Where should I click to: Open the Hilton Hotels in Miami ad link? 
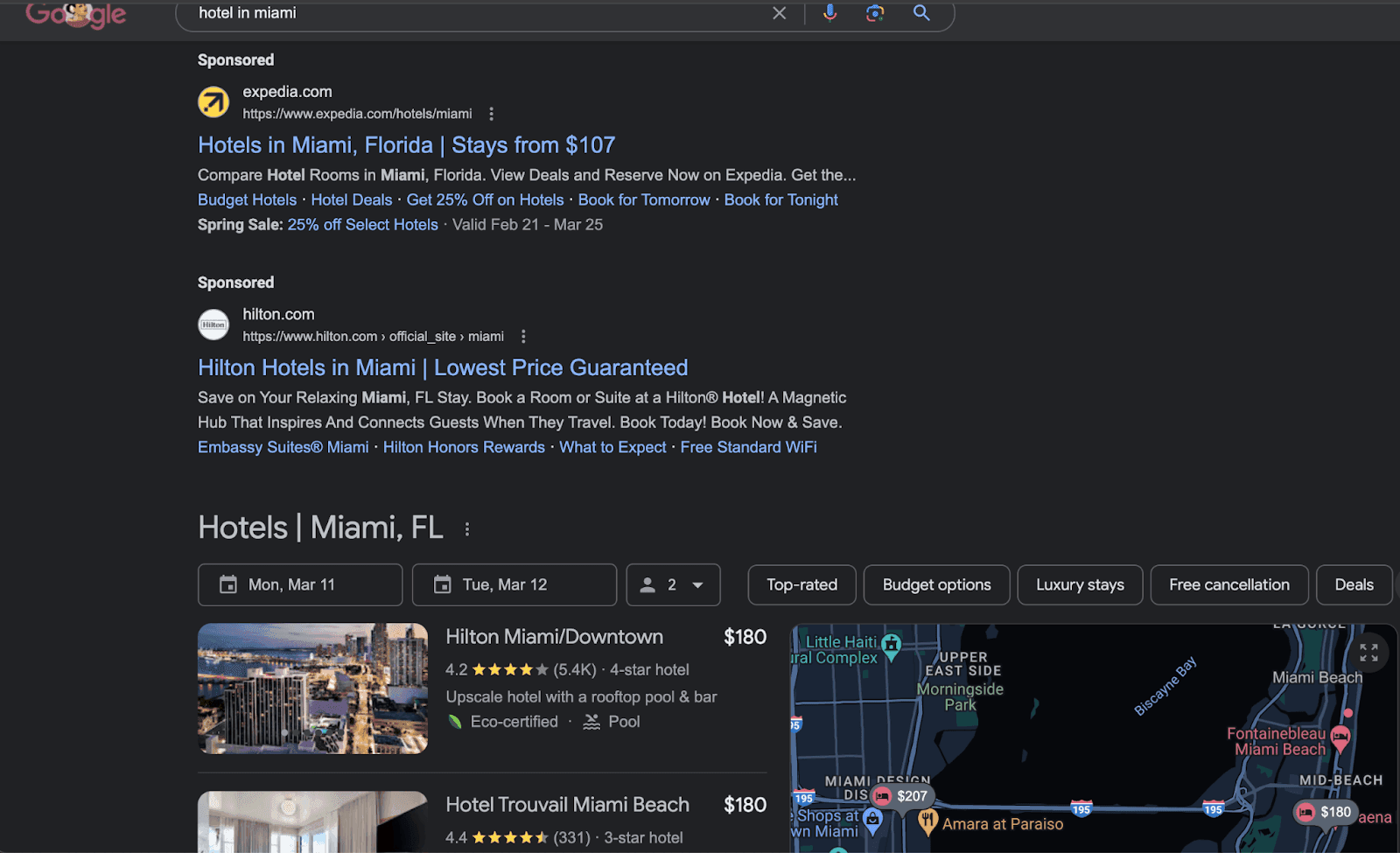[x=443, y=367]
